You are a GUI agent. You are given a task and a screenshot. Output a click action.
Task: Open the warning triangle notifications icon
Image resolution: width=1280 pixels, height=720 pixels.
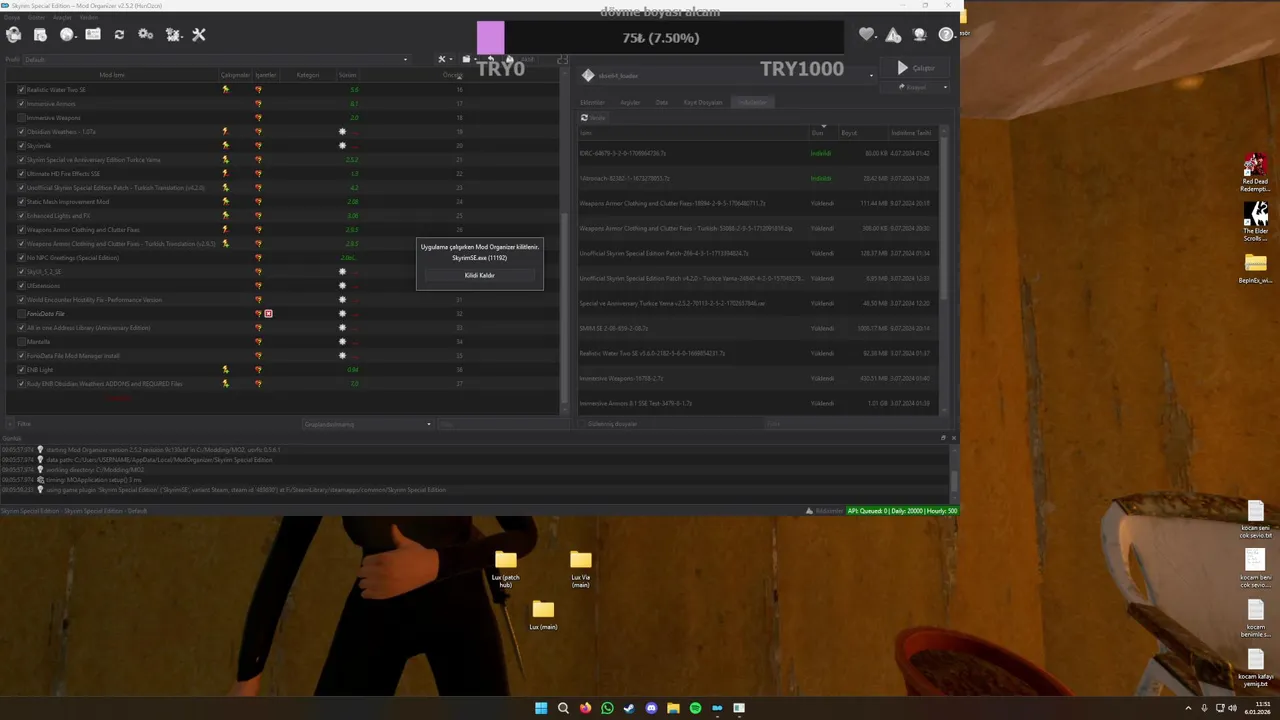click(893, 35)
